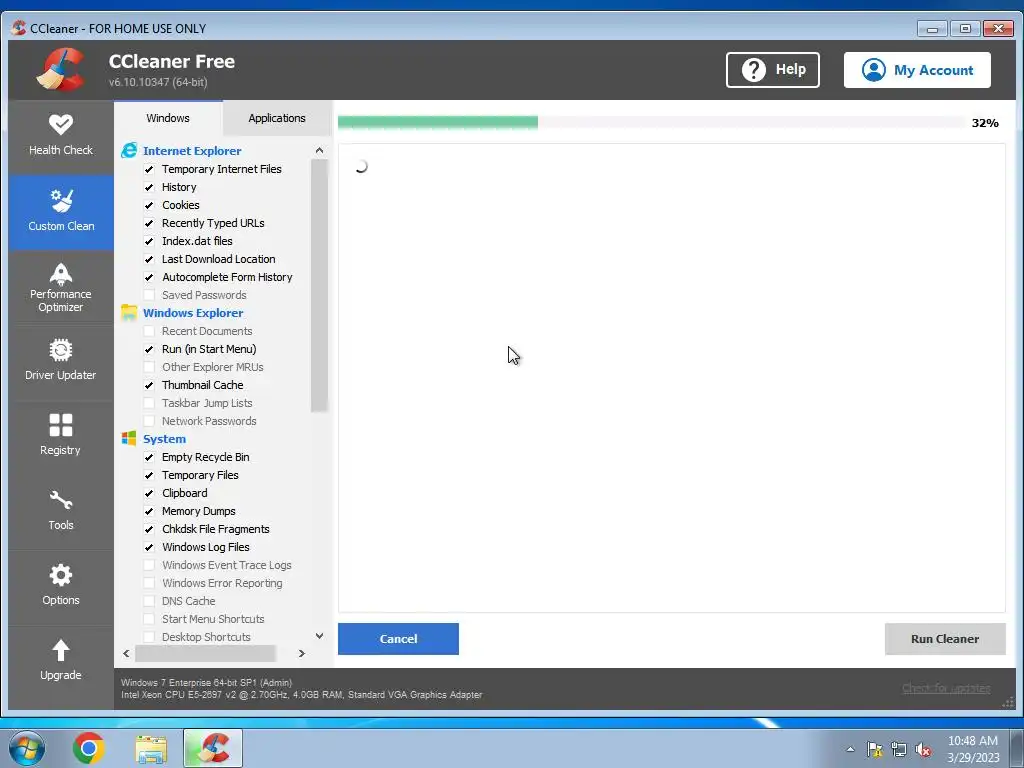
Task: Click the Last Download Location label
Action: [219, 259]
